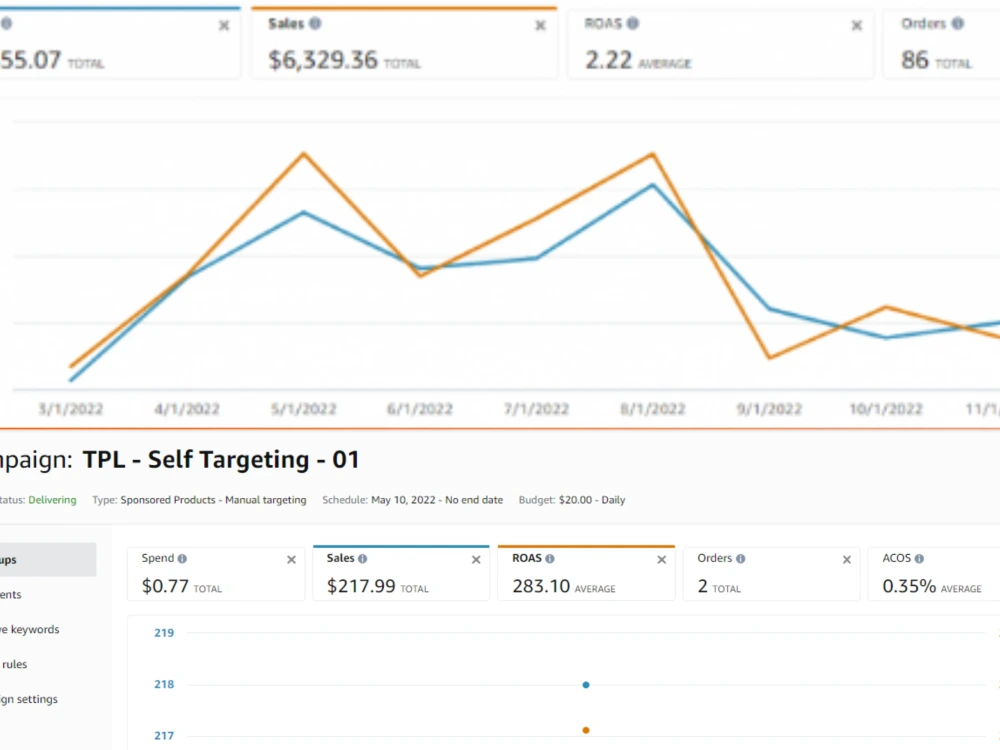1000x750 pixels.
Task: Remove the $217.99 Sales metric card
Action: pos(476,560)
